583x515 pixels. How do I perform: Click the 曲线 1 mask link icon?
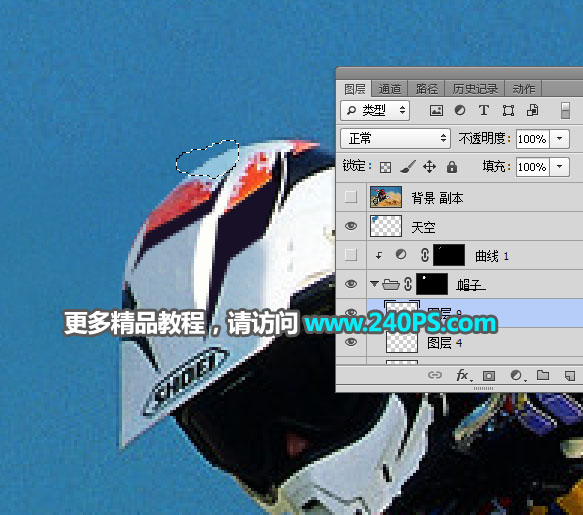click(425, 255)
